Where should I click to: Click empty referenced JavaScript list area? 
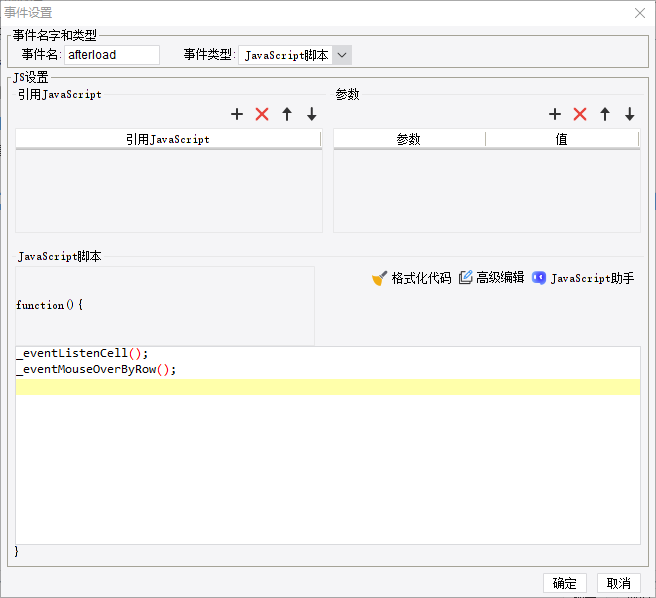169,190
